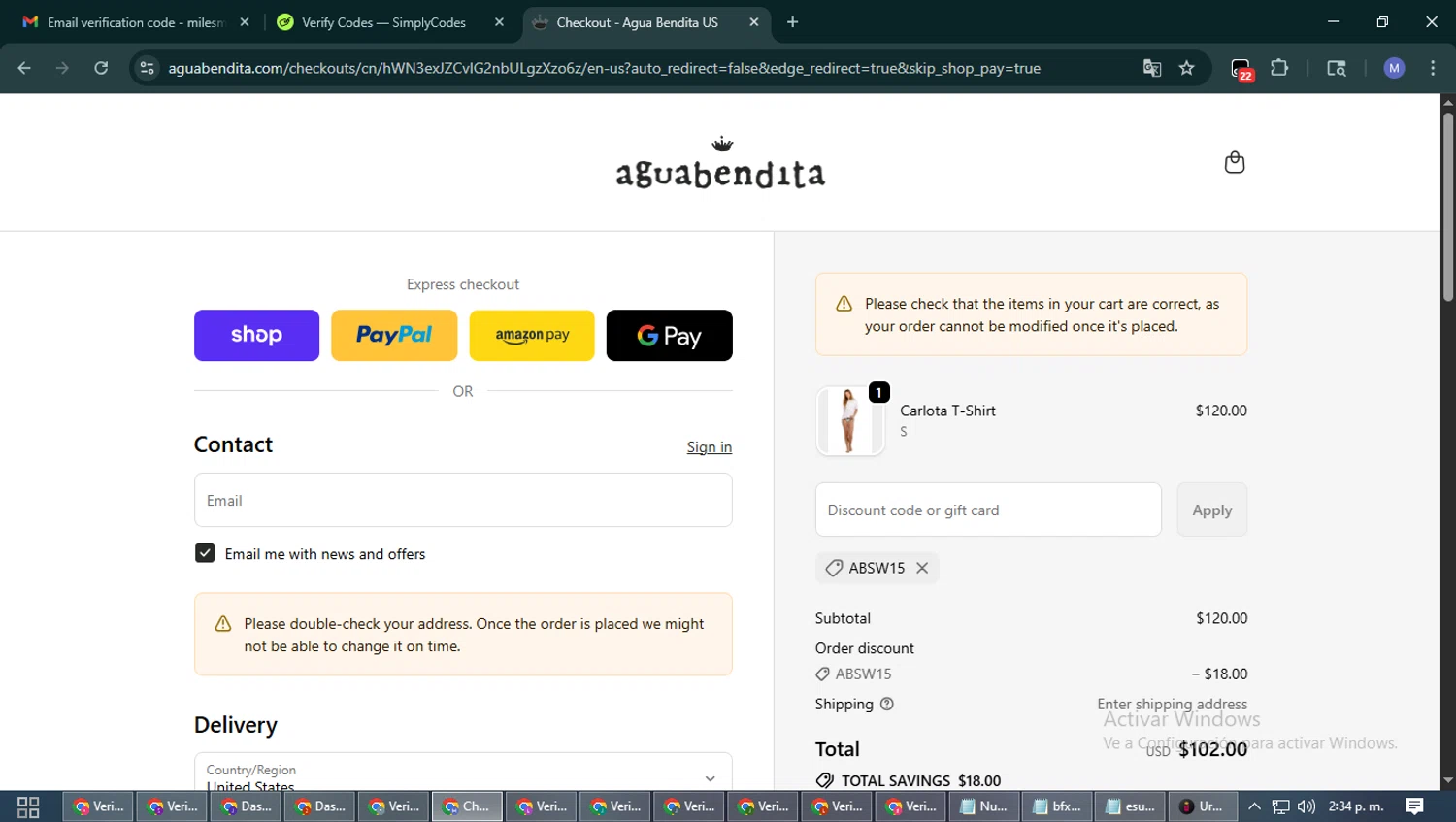This screenshot has height=822, width=1456.
Task: Switch to Email verification code Gmail tab
Action: (x=136, y=22)
